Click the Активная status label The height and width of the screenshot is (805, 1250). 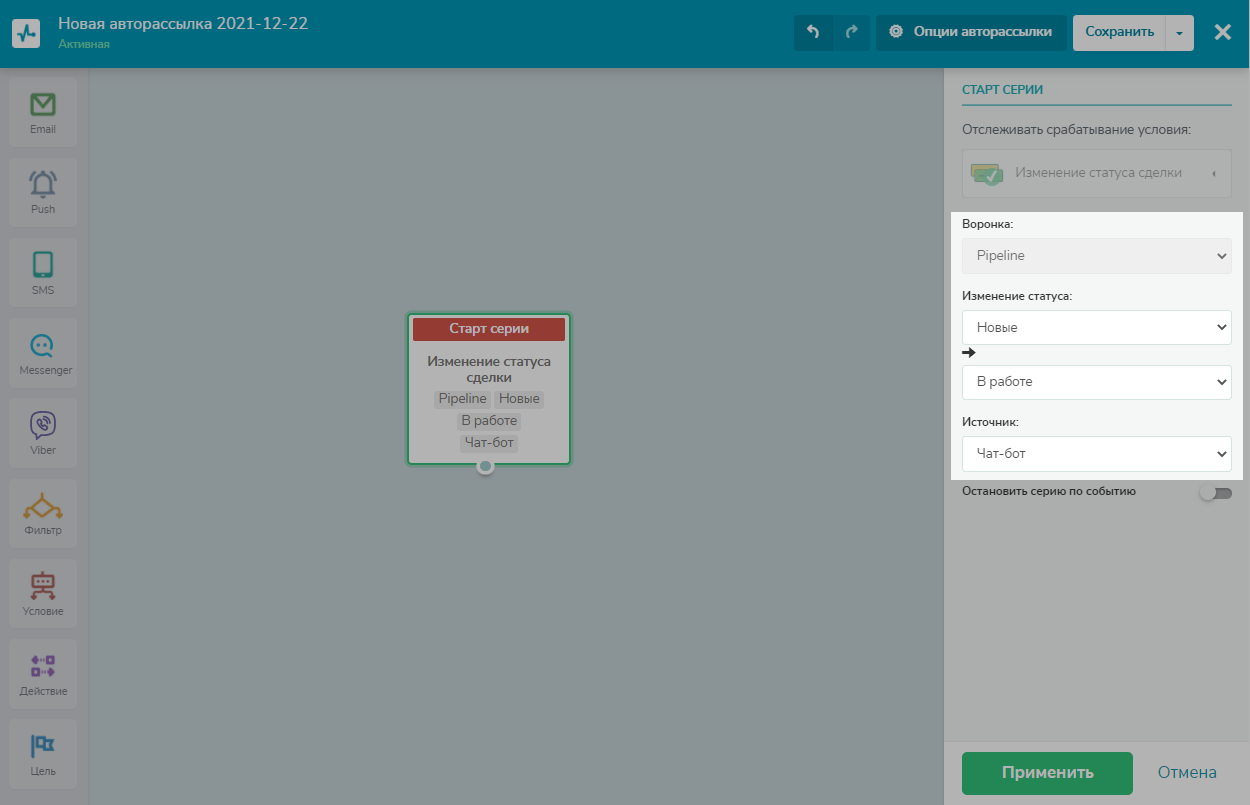(84, 45)
